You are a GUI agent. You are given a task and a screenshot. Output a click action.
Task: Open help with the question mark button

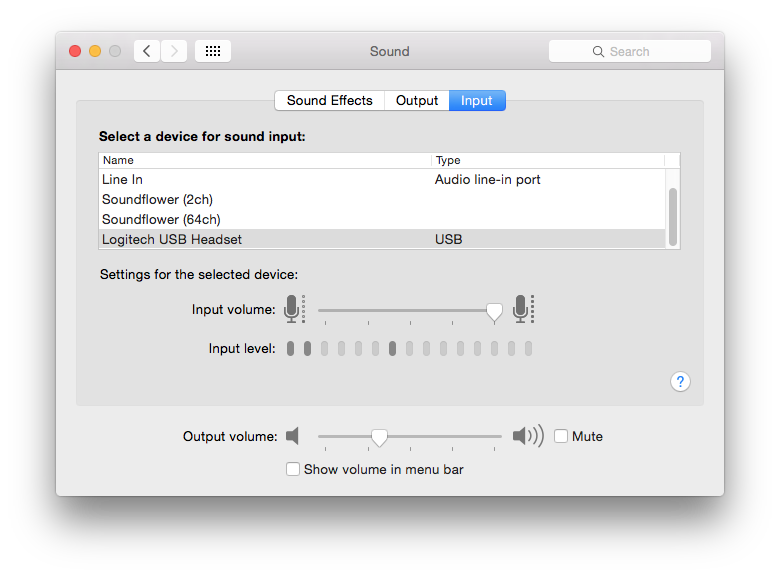(680, 382)
